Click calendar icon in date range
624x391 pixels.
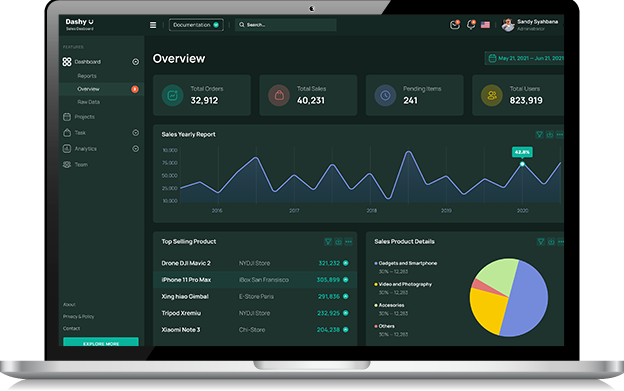[492, 58]
